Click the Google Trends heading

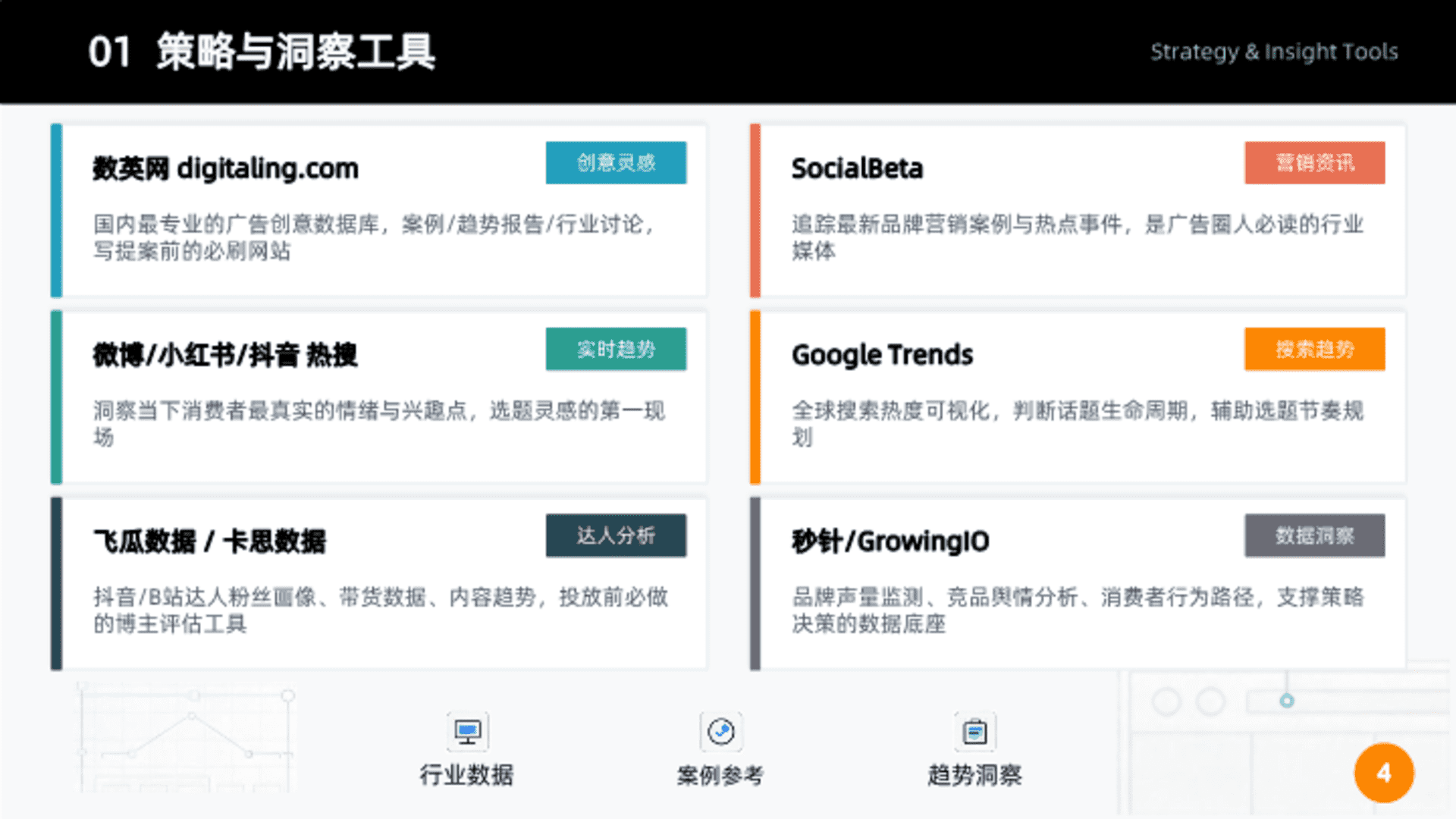tap(882, 355)
